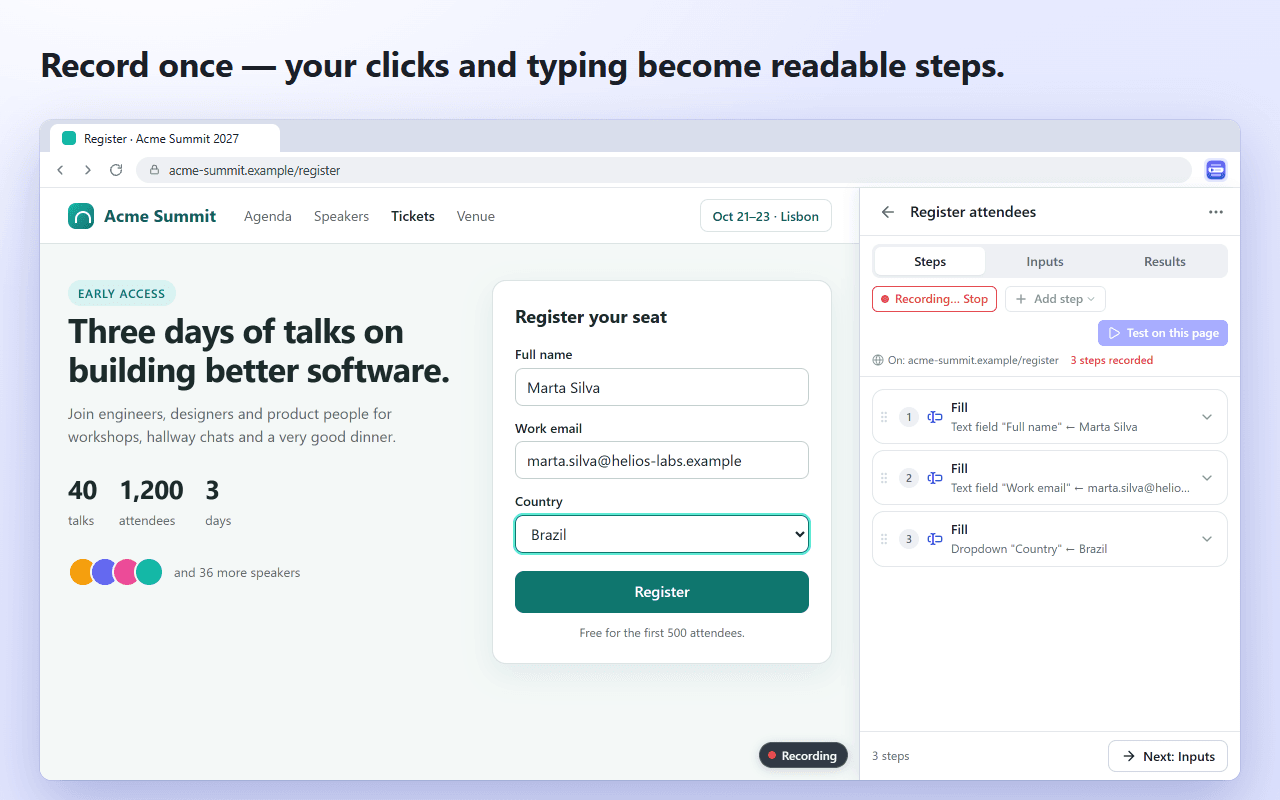Image resolution: width=1280 pixels, height=800 pixels.
Task: Switch to the Results tab
Action: coord(1165,261)
